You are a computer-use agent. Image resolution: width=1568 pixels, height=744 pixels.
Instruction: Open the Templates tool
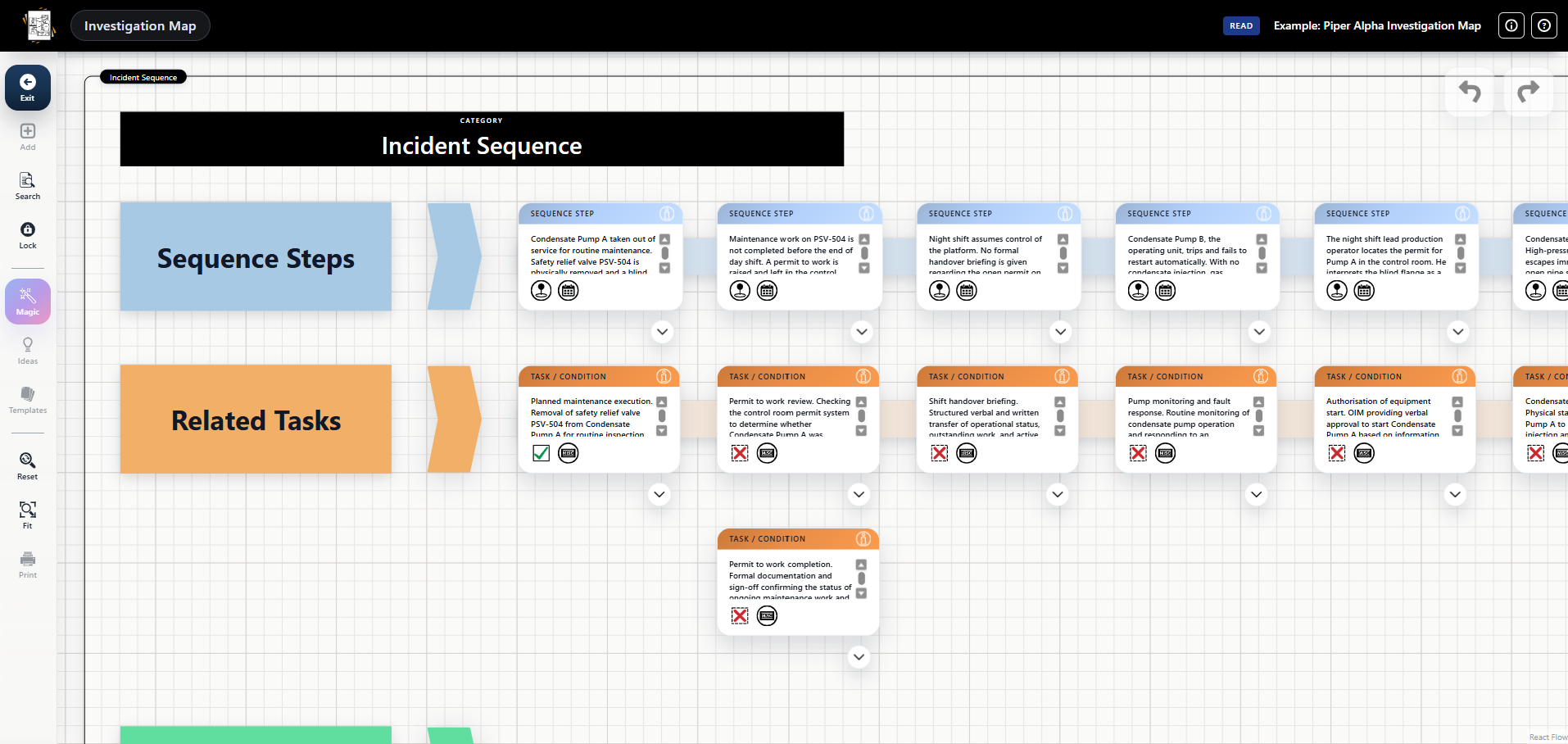click(28, 400)
